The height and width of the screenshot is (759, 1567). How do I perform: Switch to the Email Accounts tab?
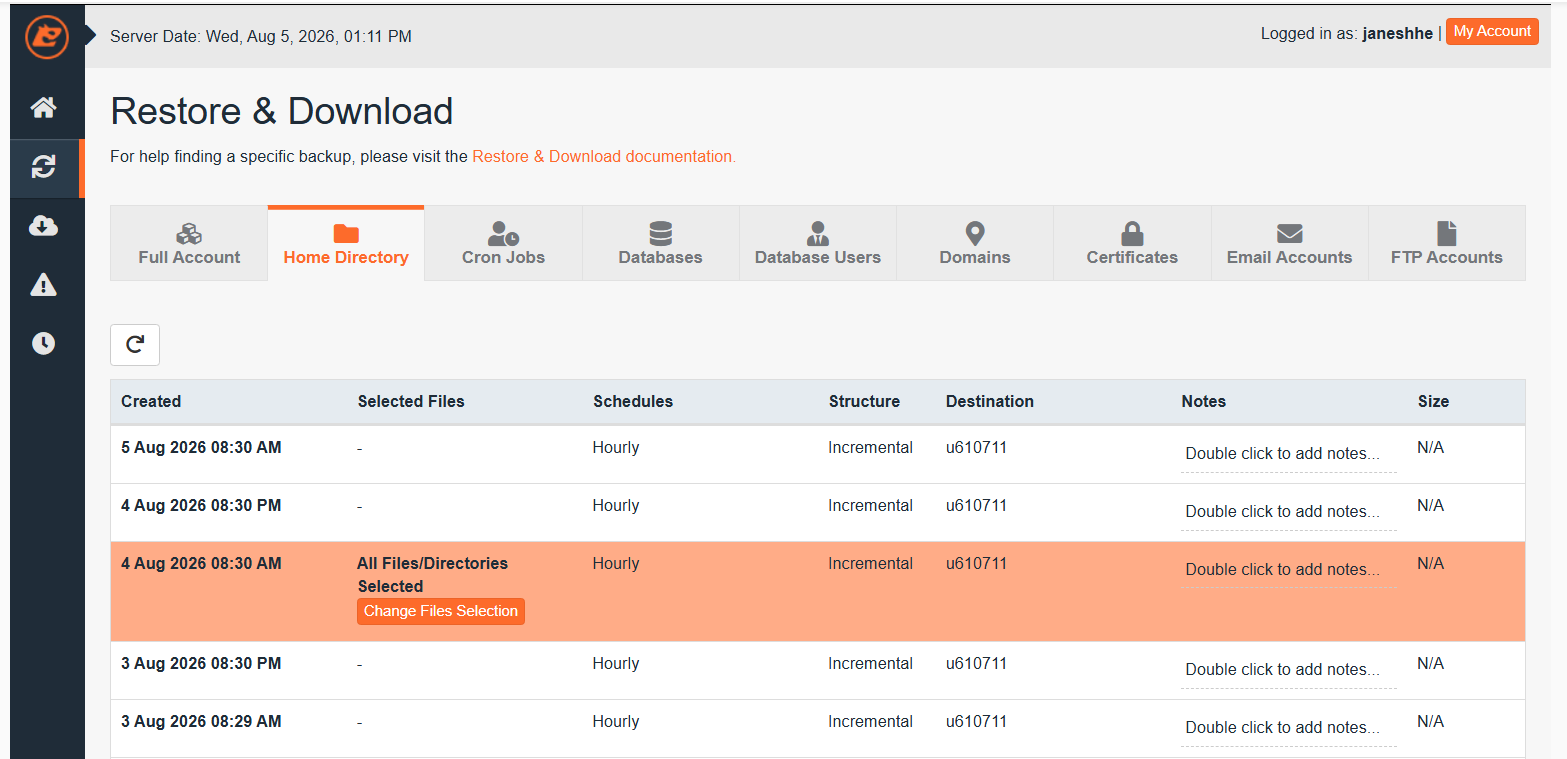click(1289, 243)
